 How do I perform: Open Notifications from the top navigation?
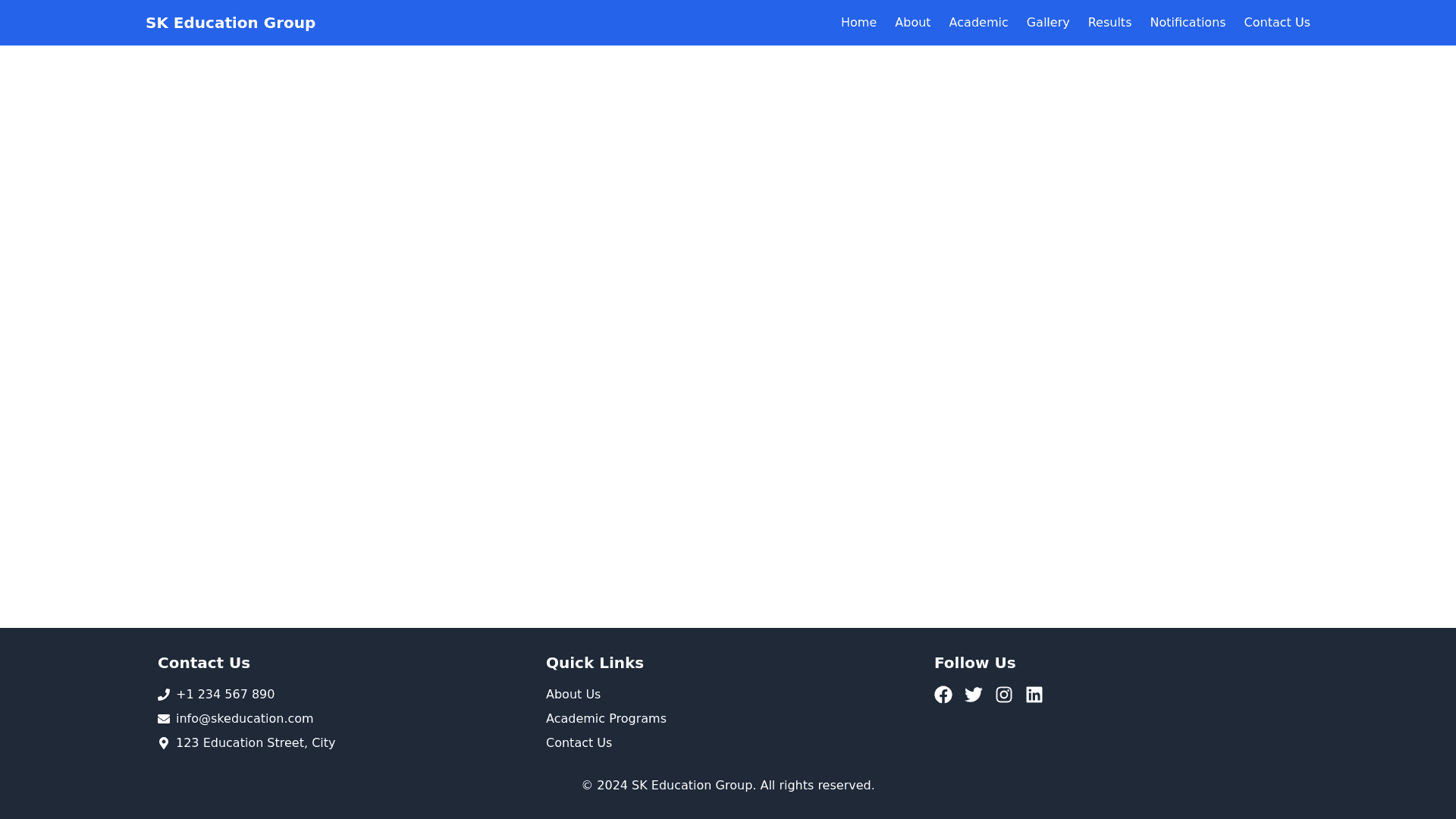pos(1187,23)
